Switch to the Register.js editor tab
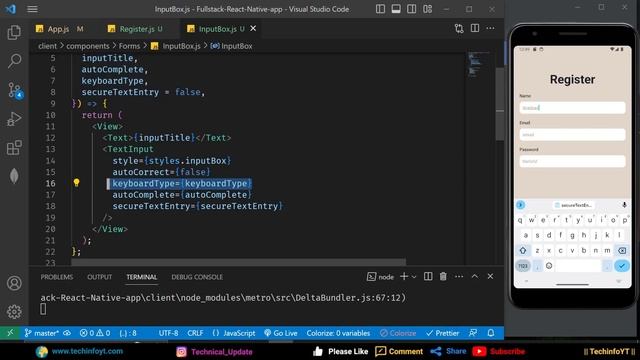The image size is (640, 360). coord(136,29)
